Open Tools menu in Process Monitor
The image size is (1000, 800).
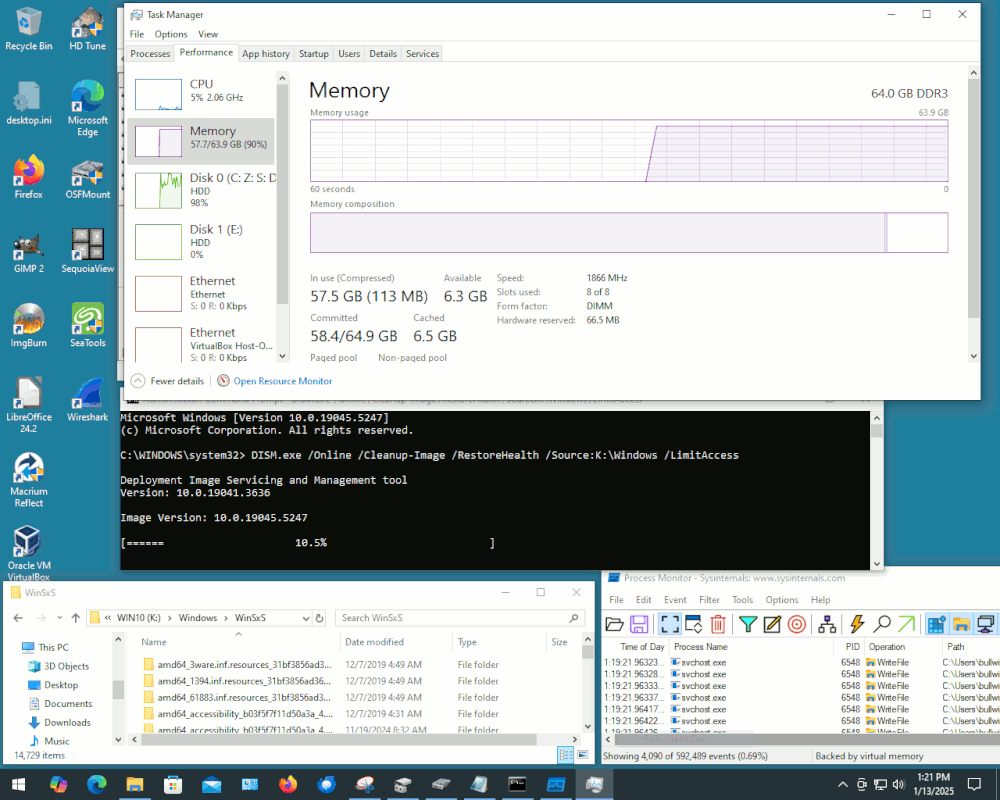coord(742,600)
